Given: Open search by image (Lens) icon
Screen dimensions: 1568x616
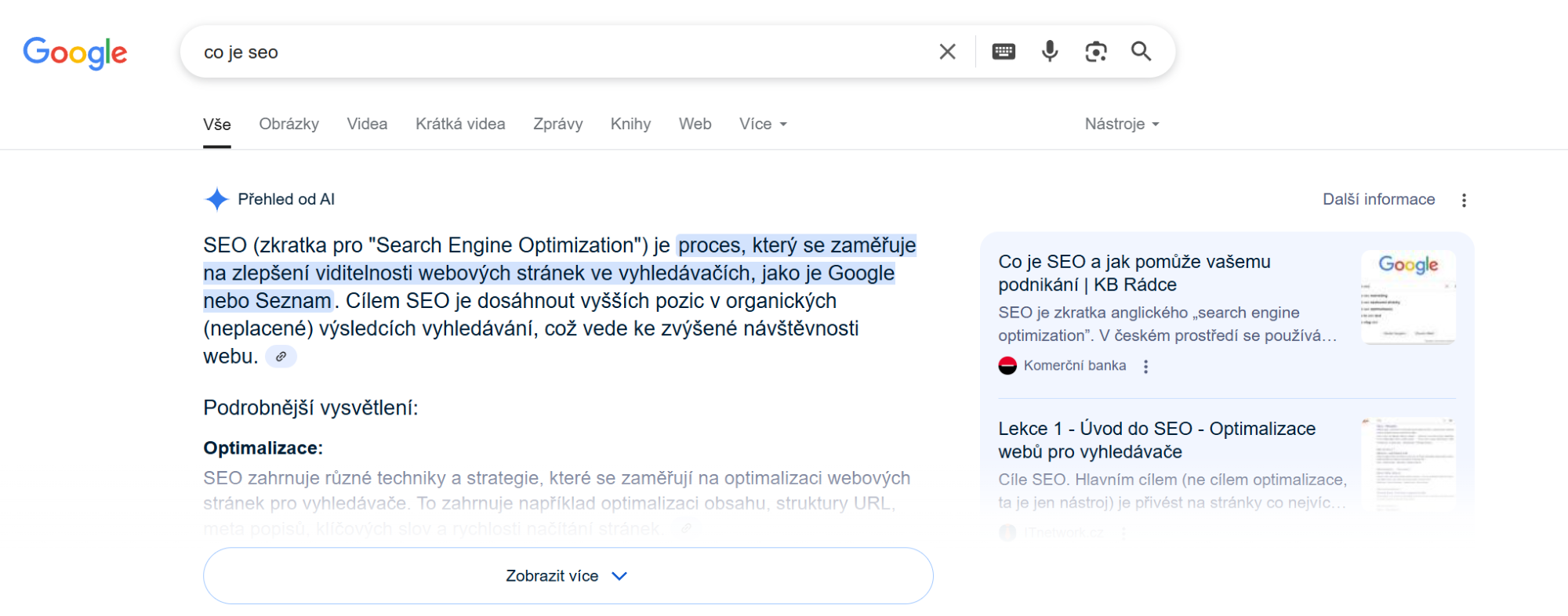Looking at the screenshot, I should (1095, 52).
